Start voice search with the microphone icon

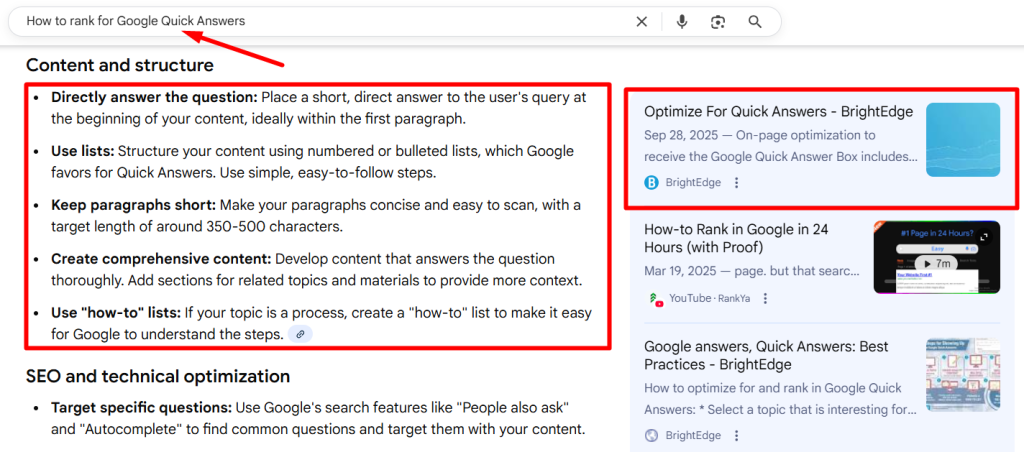coord(682,21)
